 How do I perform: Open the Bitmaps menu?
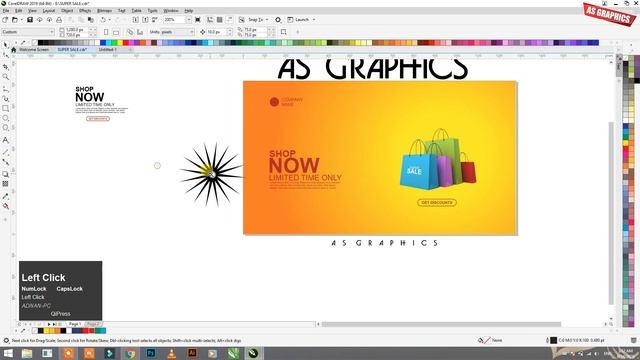click(x=104, y=11)
